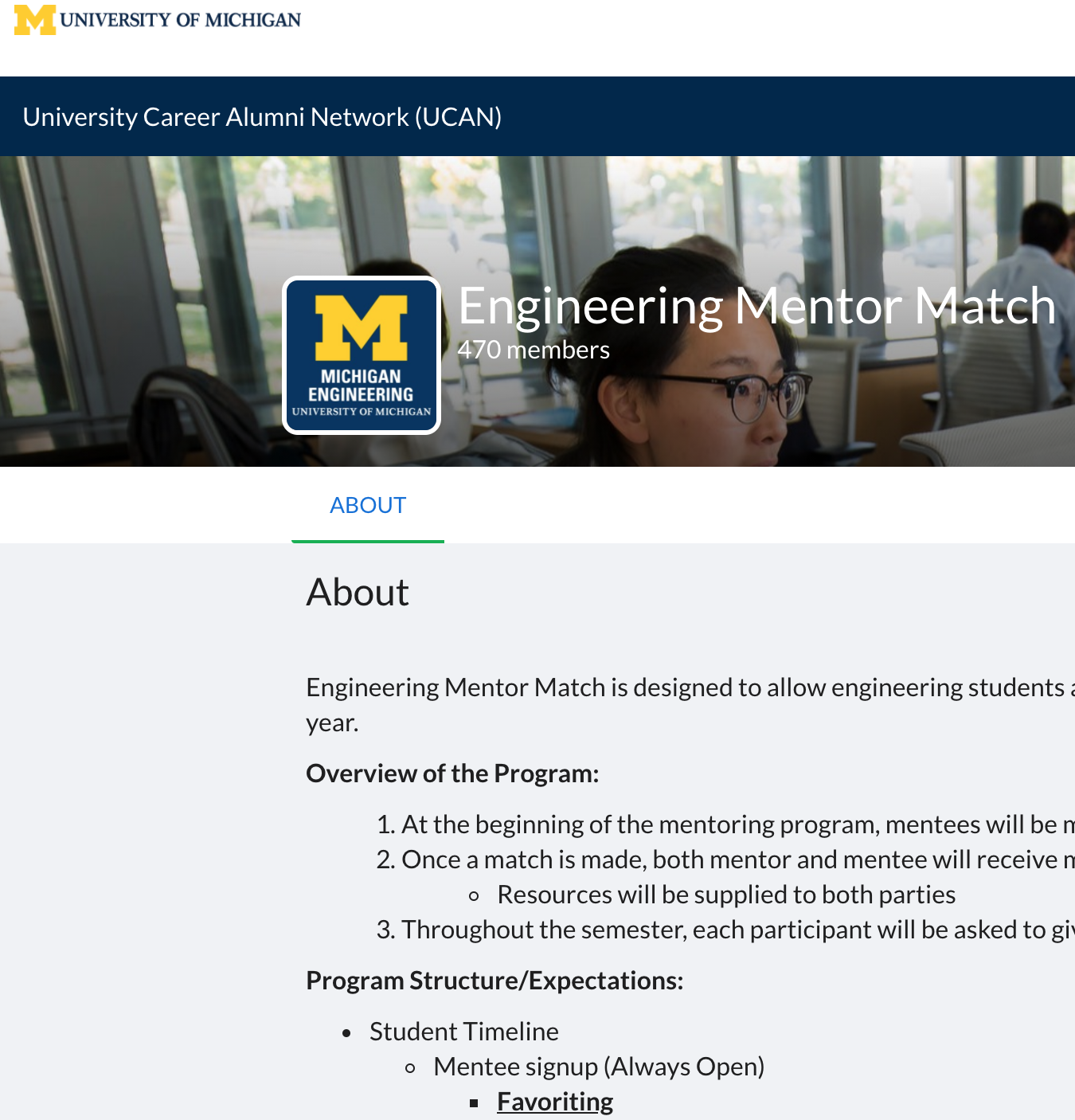
Task: Click the 470 members count
Action: point(534,350)
